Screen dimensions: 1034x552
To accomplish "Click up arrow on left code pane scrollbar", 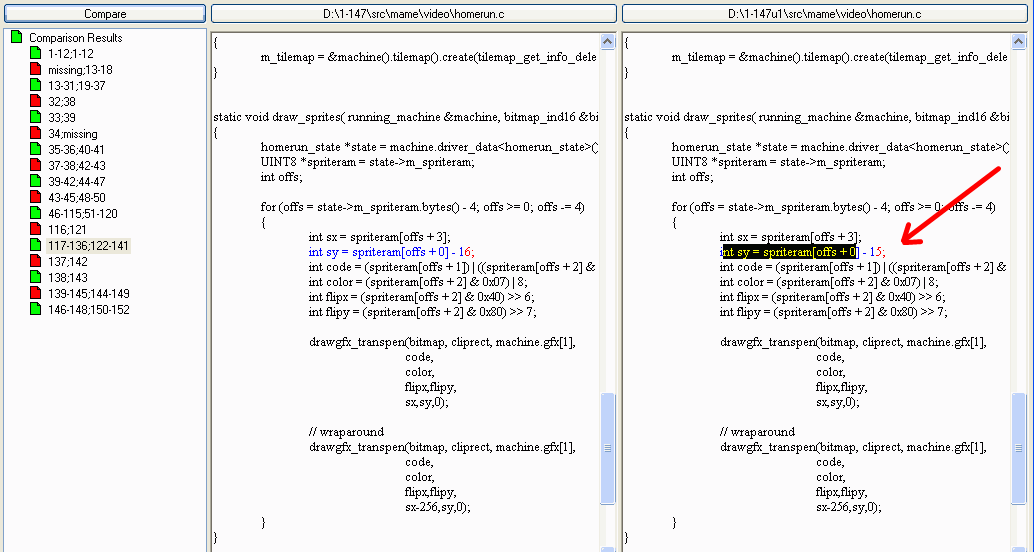I will pos(607,42).
